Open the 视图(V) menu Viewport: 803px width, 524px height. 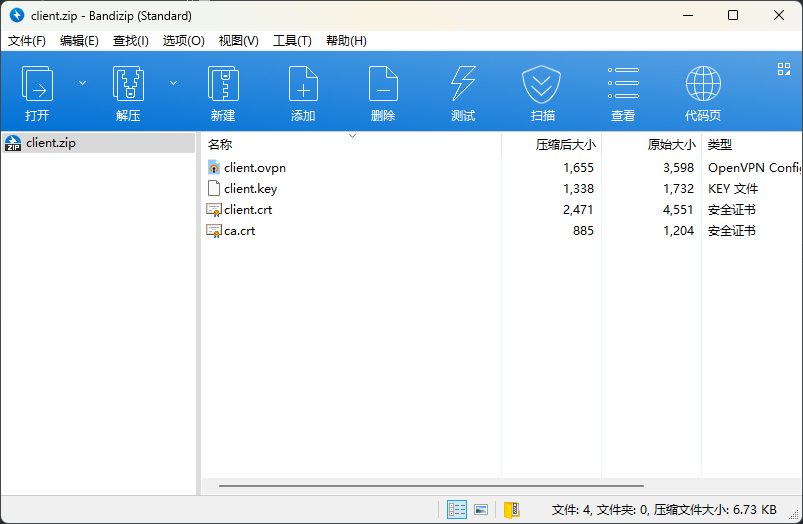pos(239,41)
